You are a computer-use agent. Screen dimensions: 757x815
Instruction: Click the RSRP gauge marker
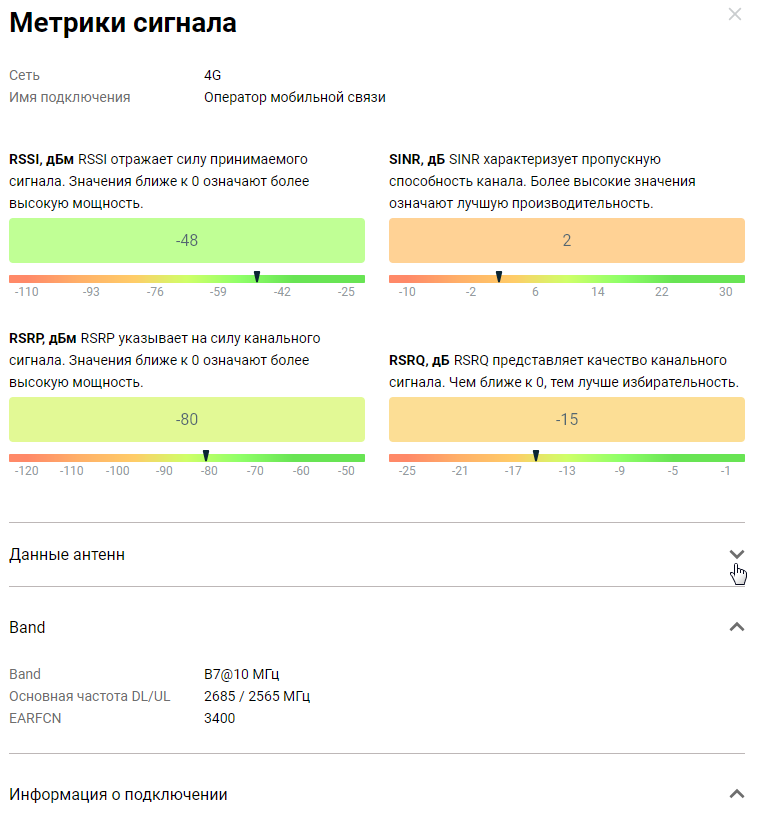point(206,455)
